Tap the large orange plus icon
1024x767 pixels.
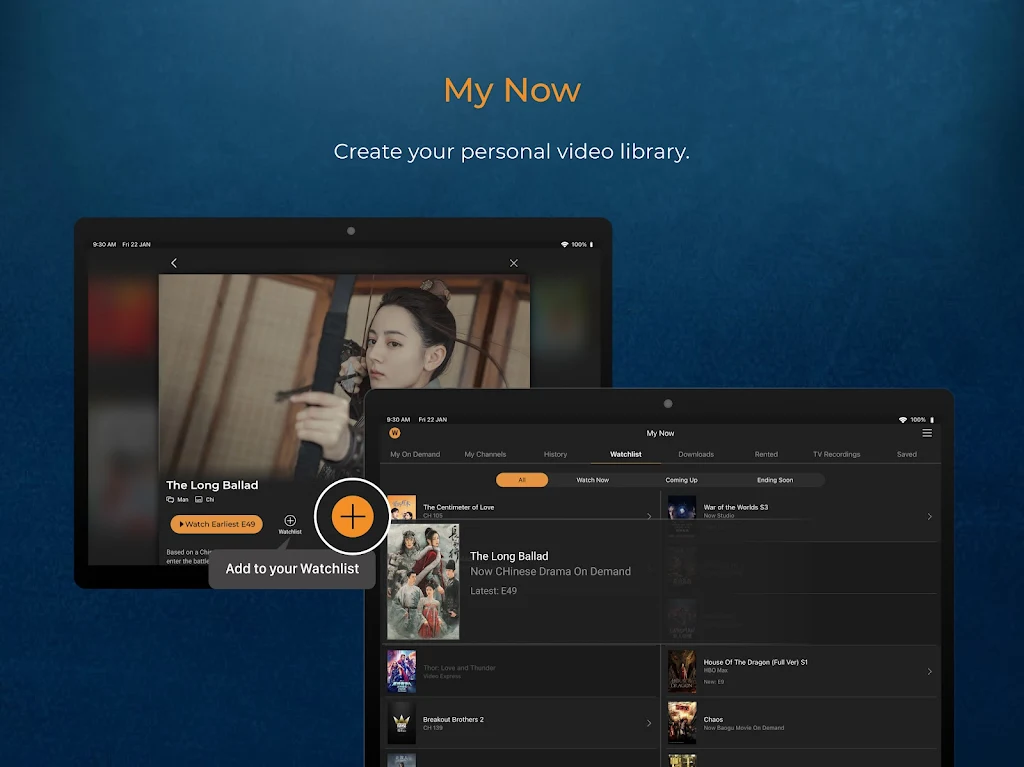352,517
